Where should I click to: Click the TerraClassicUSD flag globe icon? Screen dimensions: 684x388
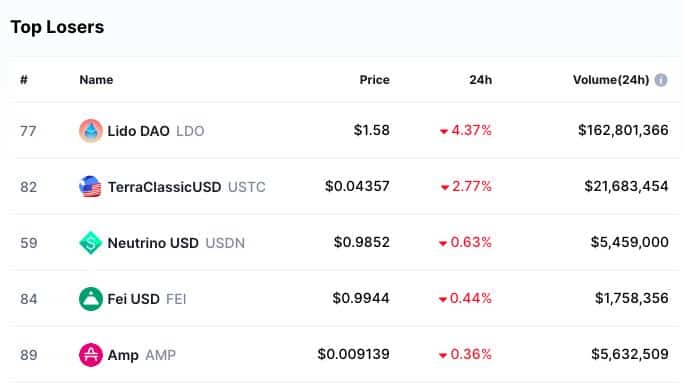pyautogui.click(x=91, y=186)
